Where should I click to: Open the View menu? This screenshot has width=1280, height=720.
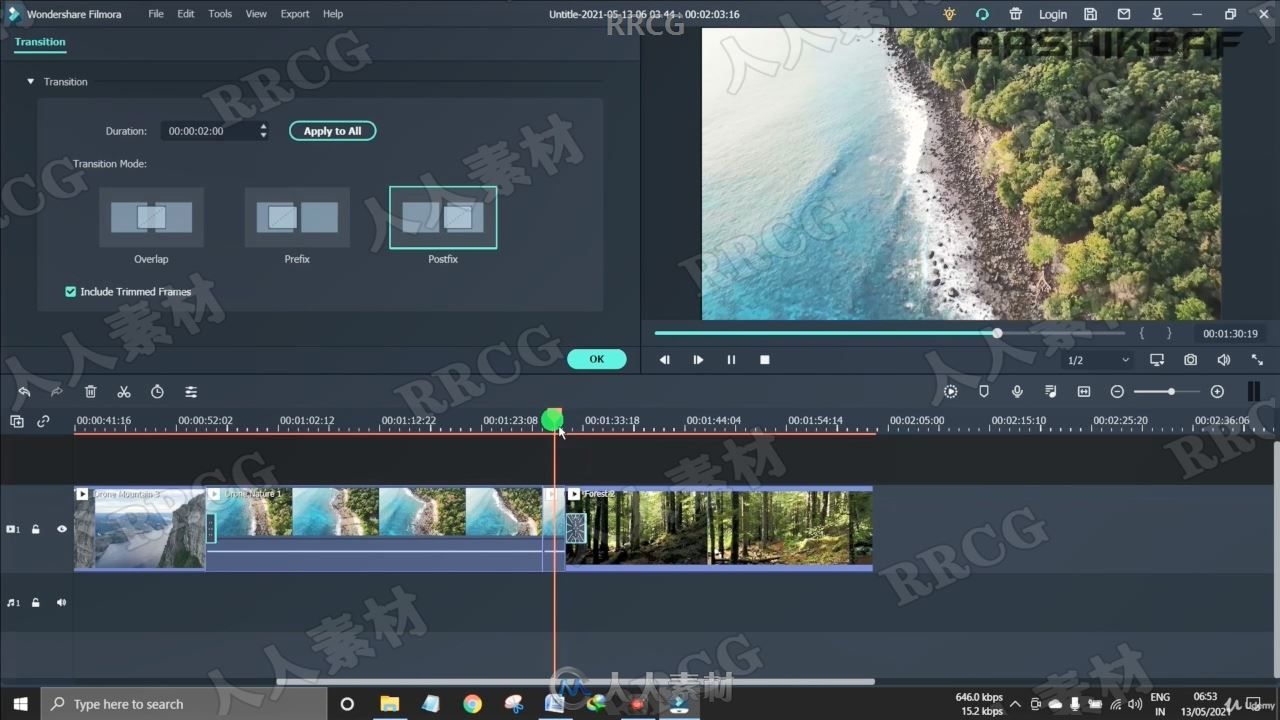click(x=256, y=14)
